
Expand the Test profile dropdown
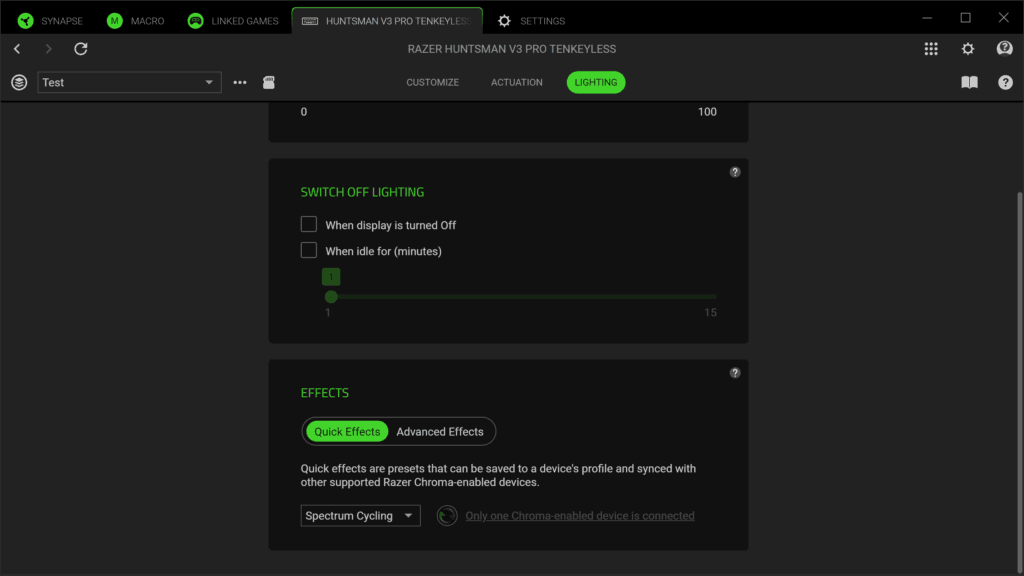[129, 82]
